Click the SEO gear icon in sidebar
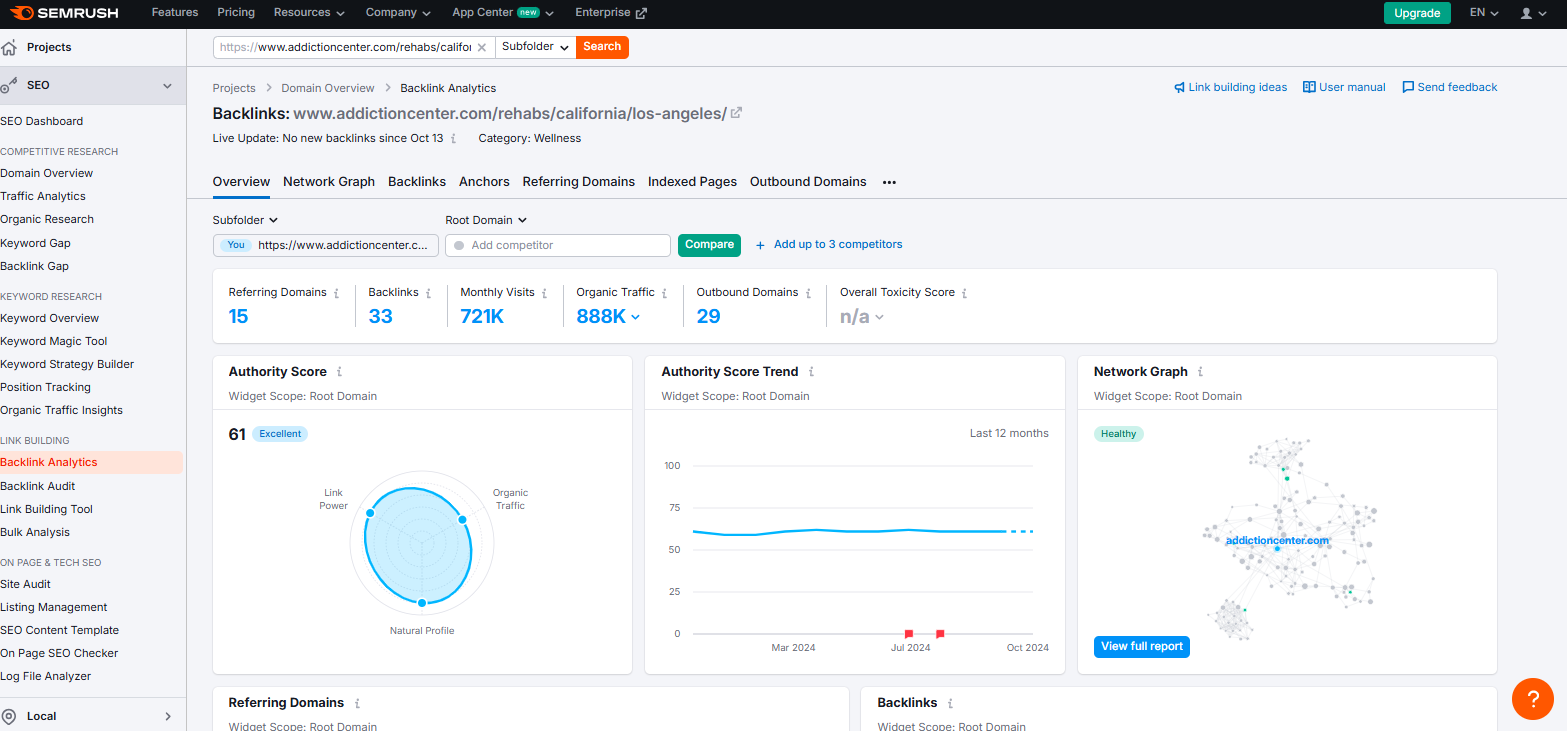1567x731 pixels. tap(9, 86)
